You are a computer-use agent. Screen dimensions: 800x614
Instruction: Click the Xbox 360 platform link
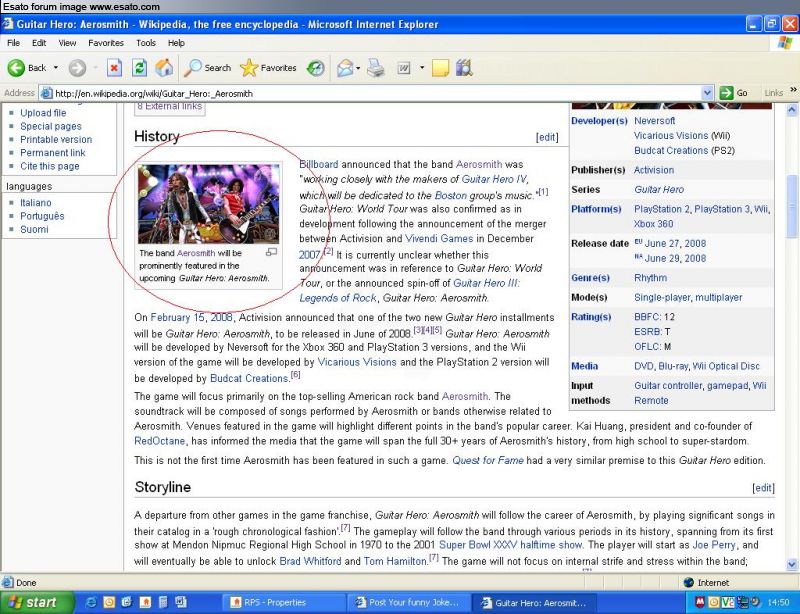point(653,224)
